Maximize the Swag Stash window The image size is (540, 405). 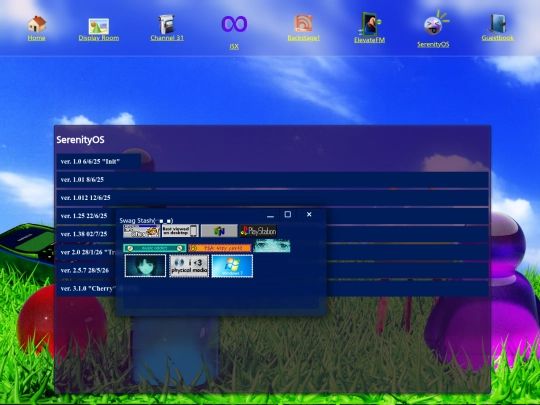pyautogui.click(x=288, y=215)
